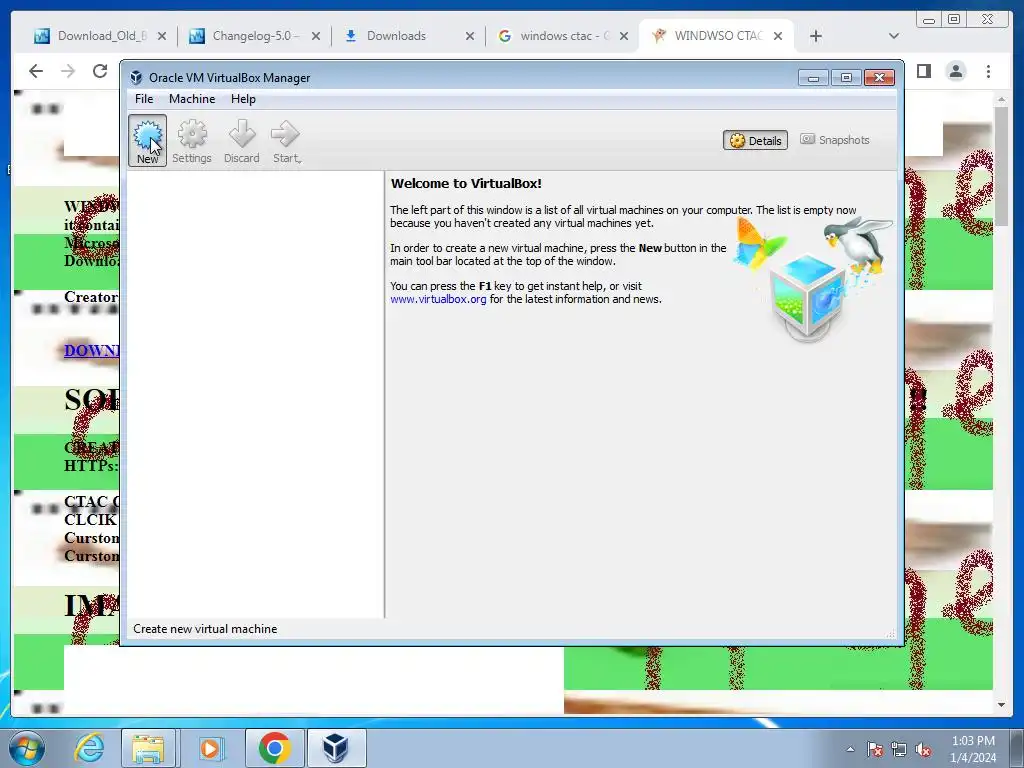Click the Start arrow toolbar icon
1024x768 pixels.
(x=286, y=140)
